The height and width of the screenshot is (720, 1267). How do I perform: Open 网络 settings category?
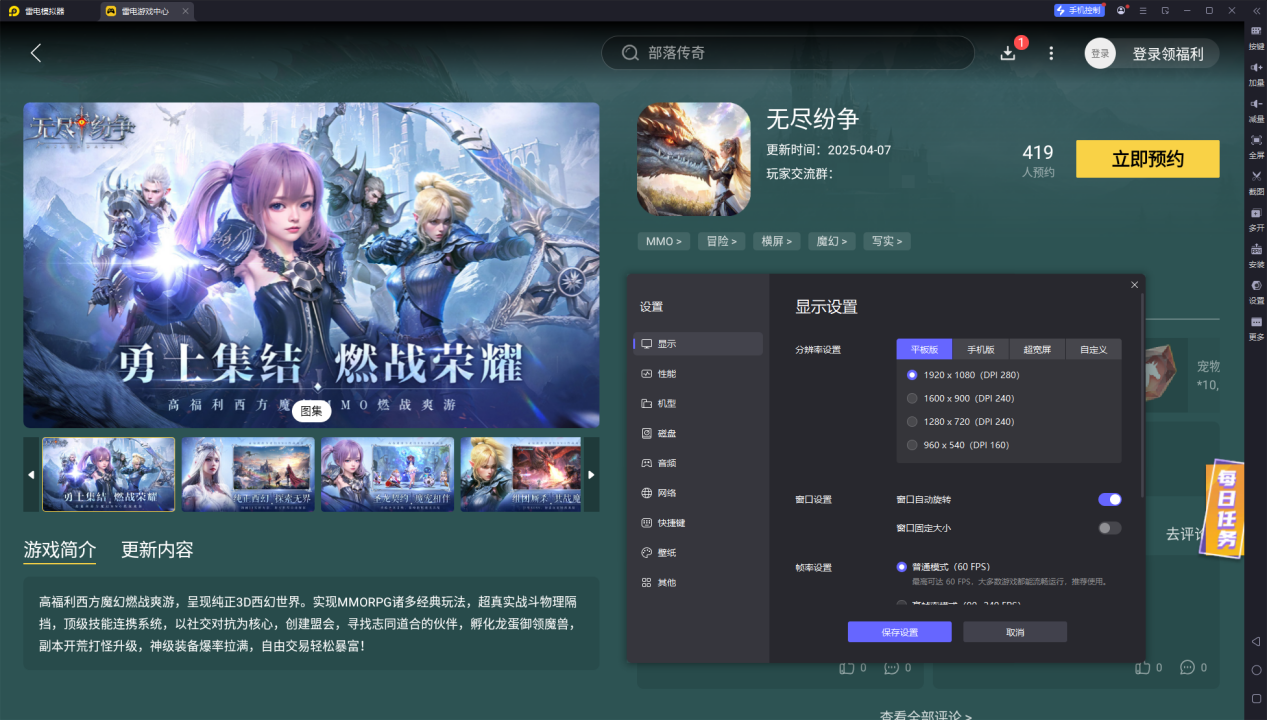(699, 493)
